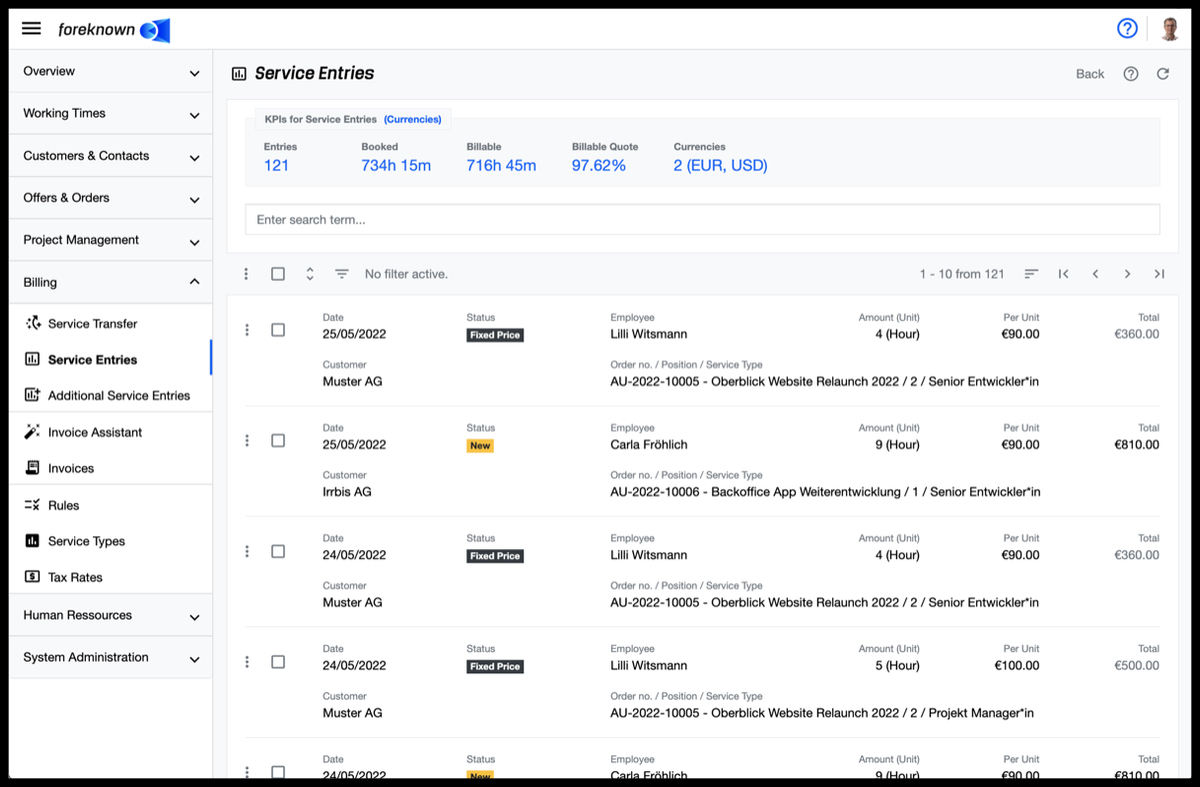Viewport: 1200px width, 787px height.
Task: Click the help icon next to Back
Action: (1131, 74)
